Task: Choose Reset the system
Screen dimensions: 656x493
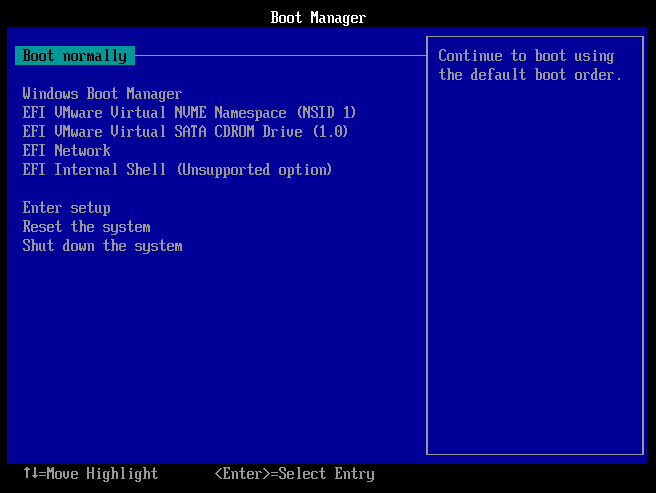Action: [87, 227]
